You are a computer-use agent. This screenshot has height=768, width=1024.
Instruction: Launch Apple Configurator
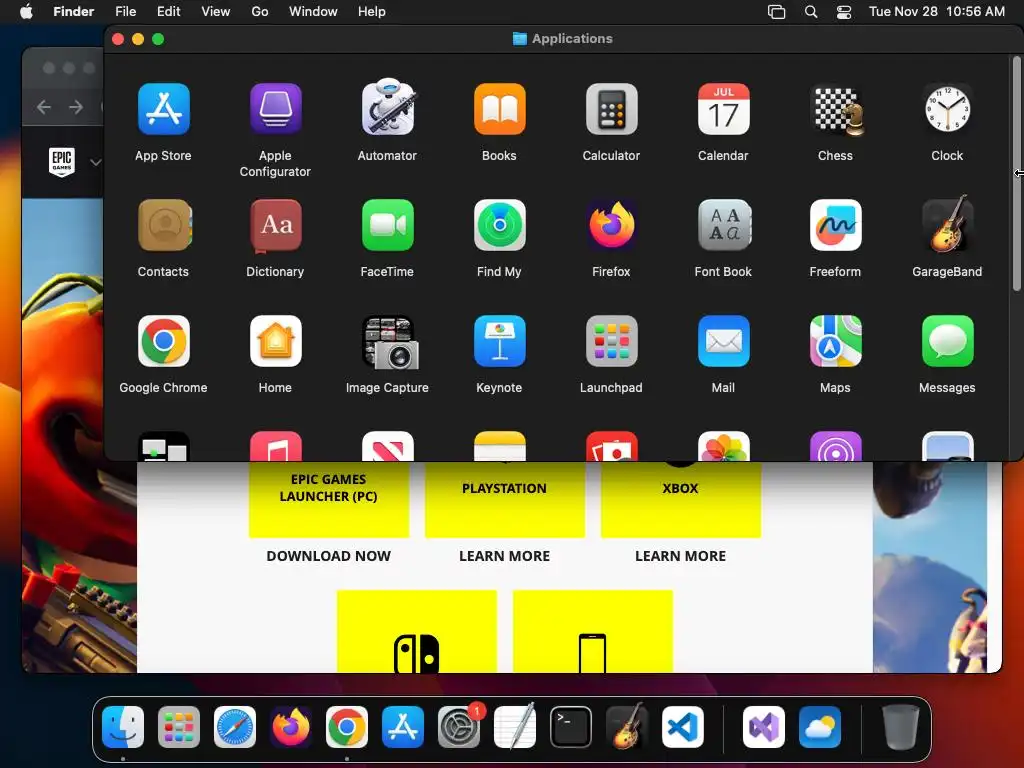click(275, 109)
